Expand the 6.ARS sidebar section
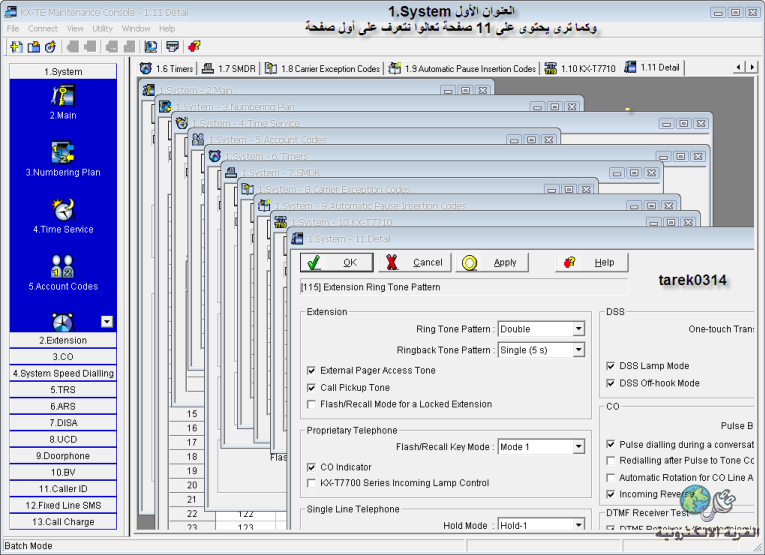Image resolution: width=765 pixels, height=555 pixels. point(63,406)
